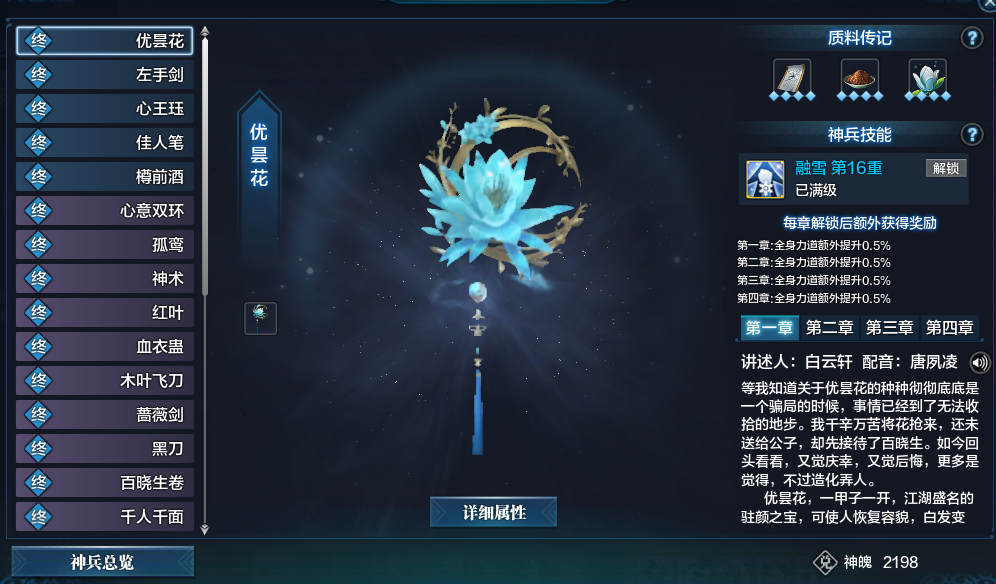Click the 融雪 skill icon
This screenshot has height=584, width=996.
point(765,179)
